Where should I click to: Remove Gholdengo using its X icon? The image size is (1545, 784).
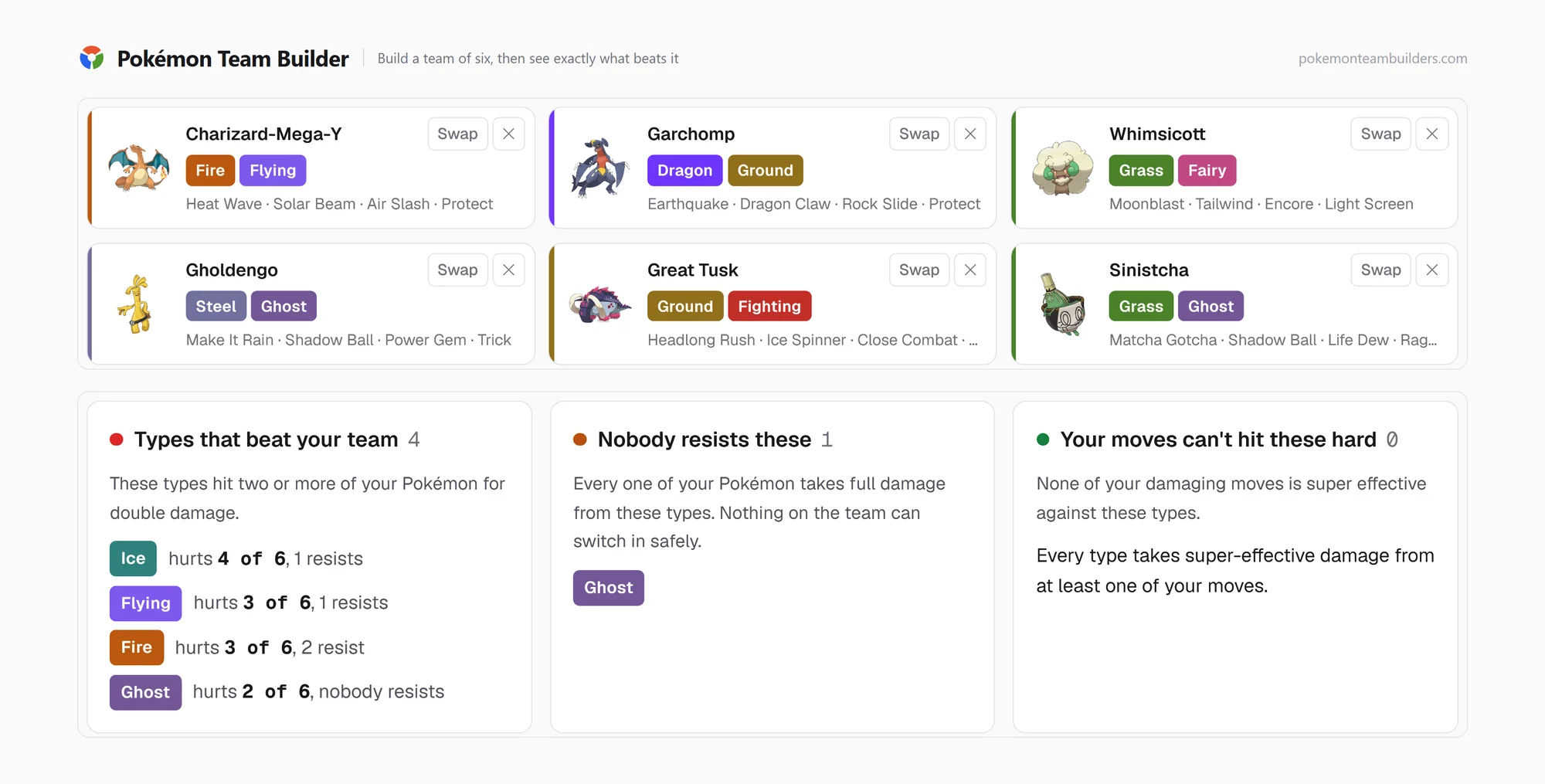tap(508, 270)
